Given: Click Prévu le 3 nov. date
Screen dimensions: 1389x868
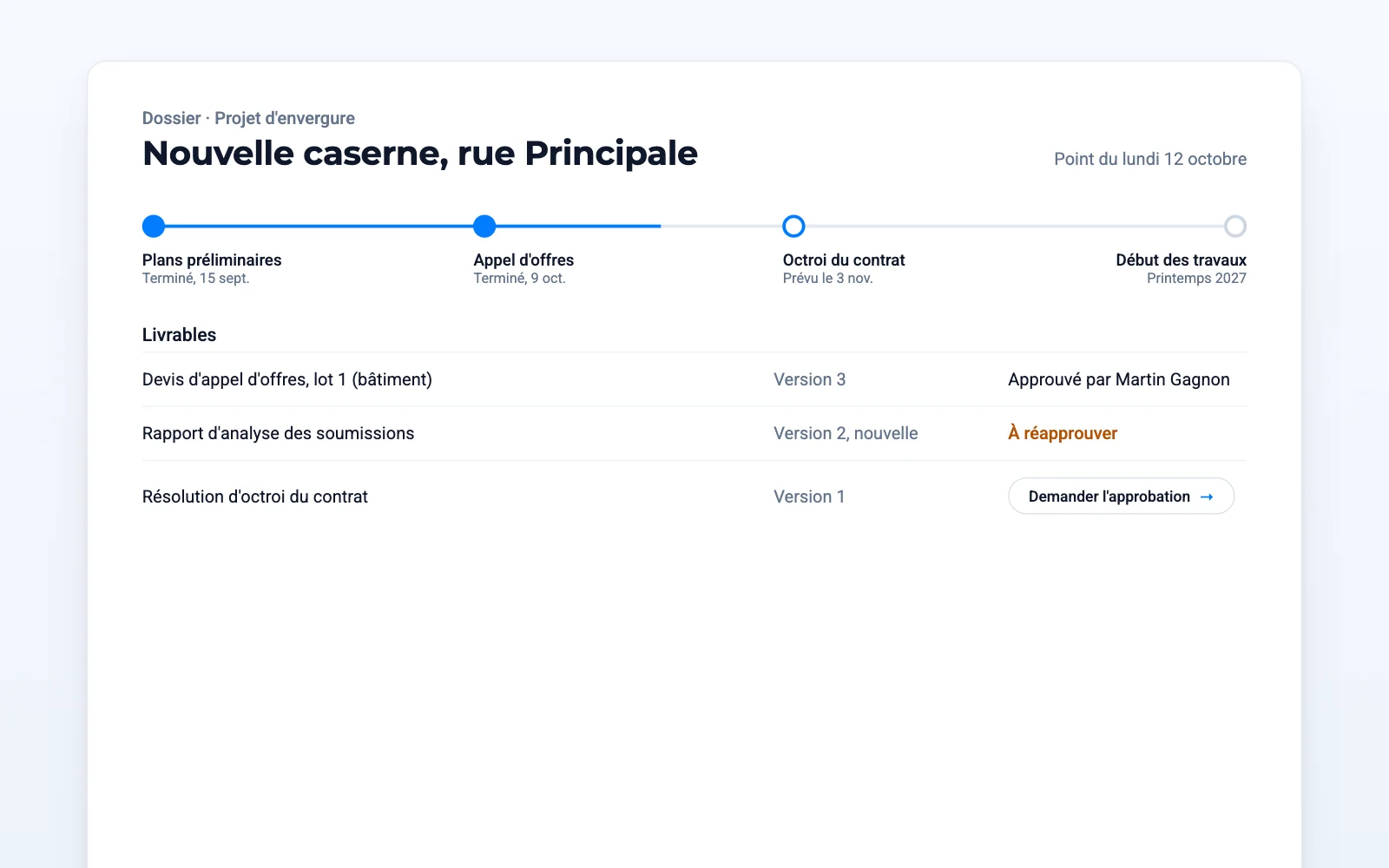Looking at the screenshot, I should (x=827, y=279).
